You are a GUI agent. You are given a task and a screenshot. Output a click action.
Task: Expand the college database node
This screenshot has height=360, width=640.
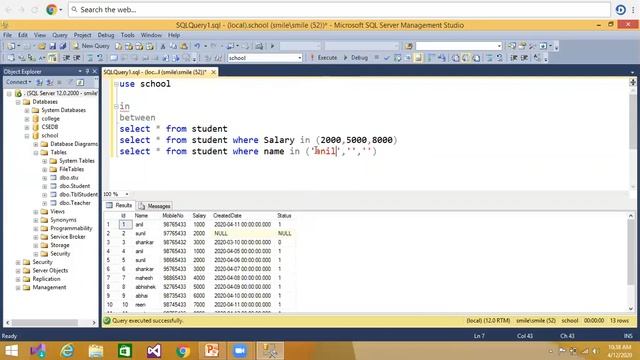(27, 119)
